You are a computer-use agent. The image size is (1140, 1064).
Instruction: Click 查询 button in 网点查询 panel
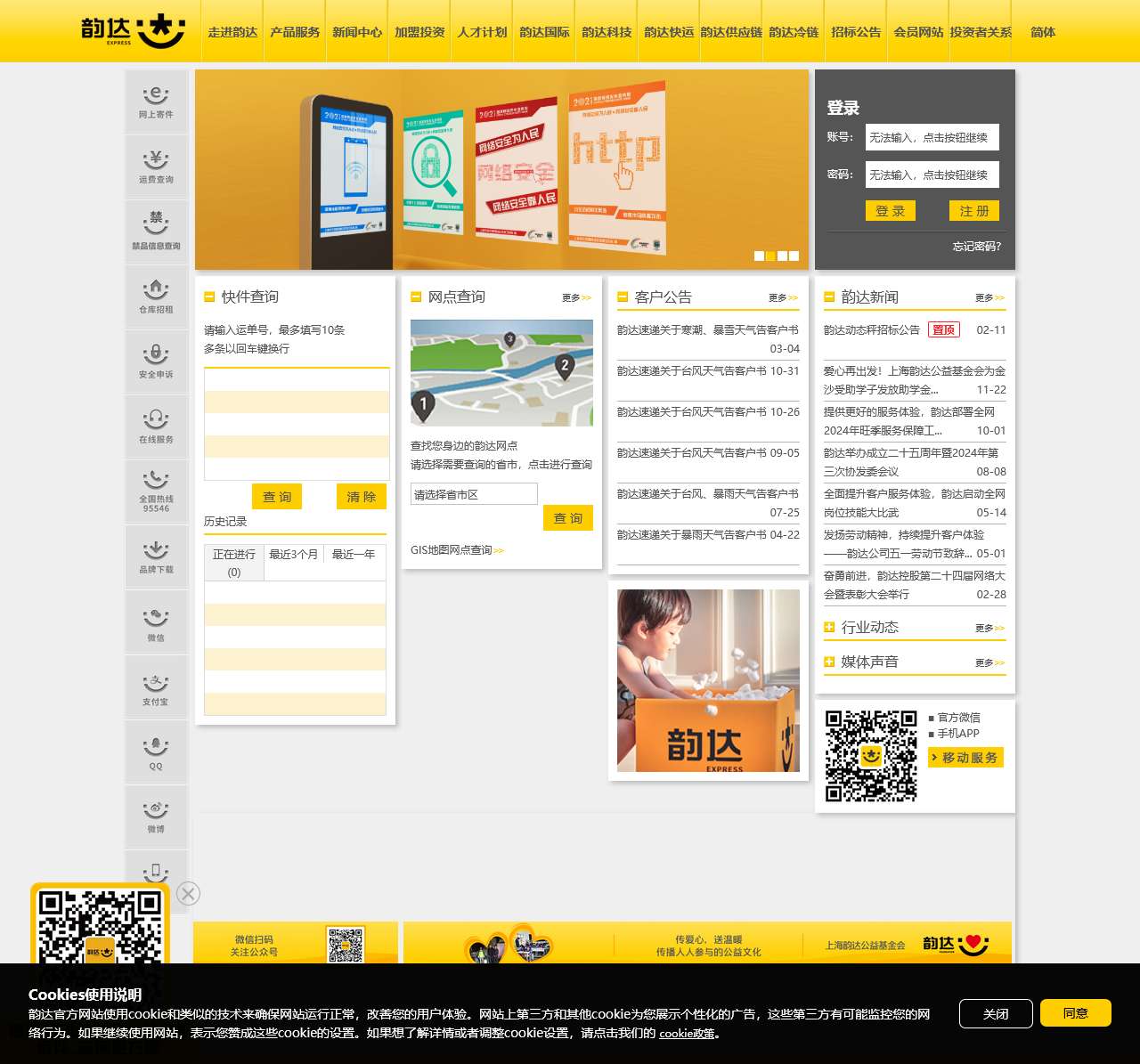(568, 518)
